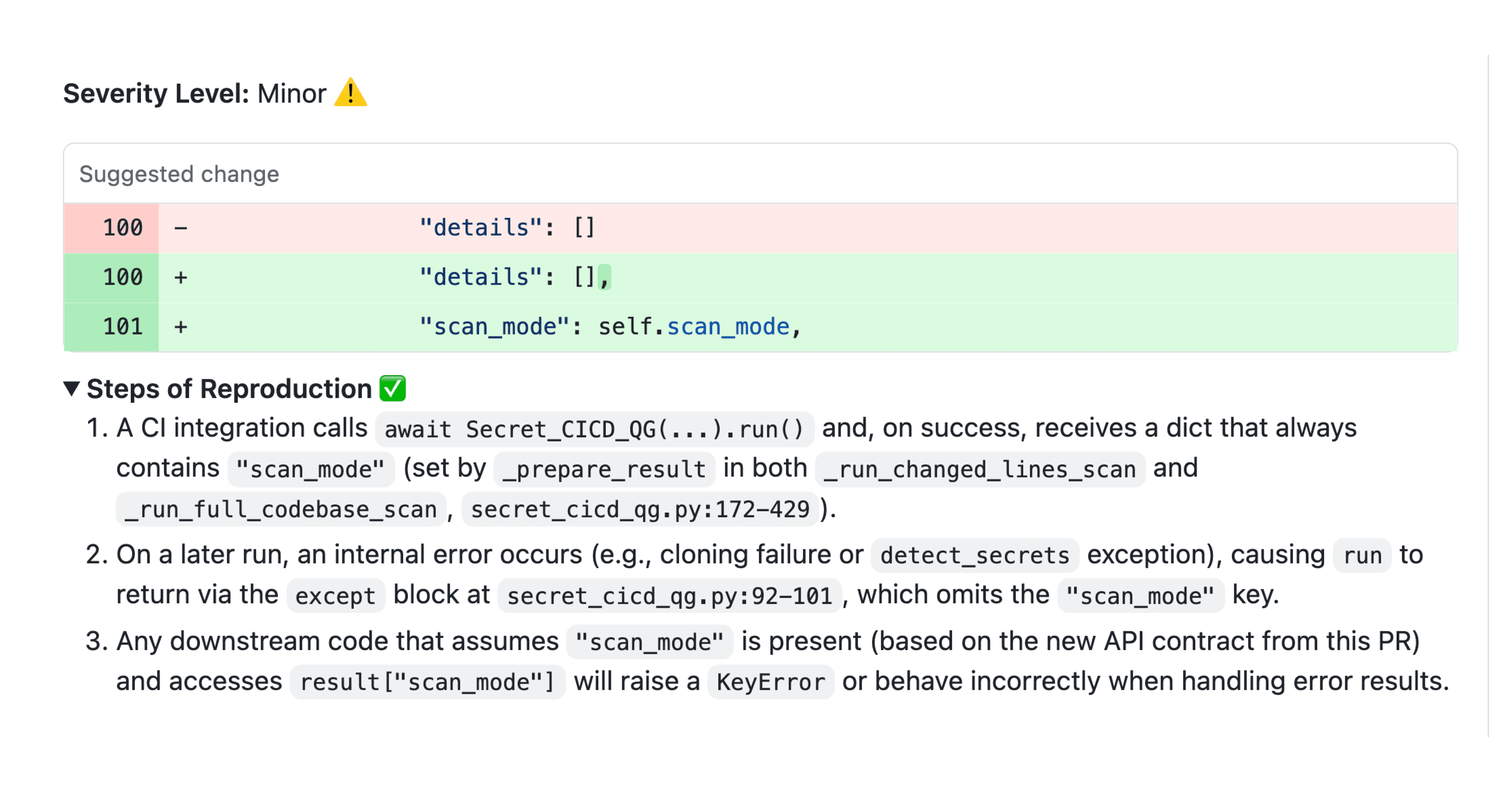Click the plus sign on added line 101
This screenshot has width=1512, height=792.
click(180, 326)
